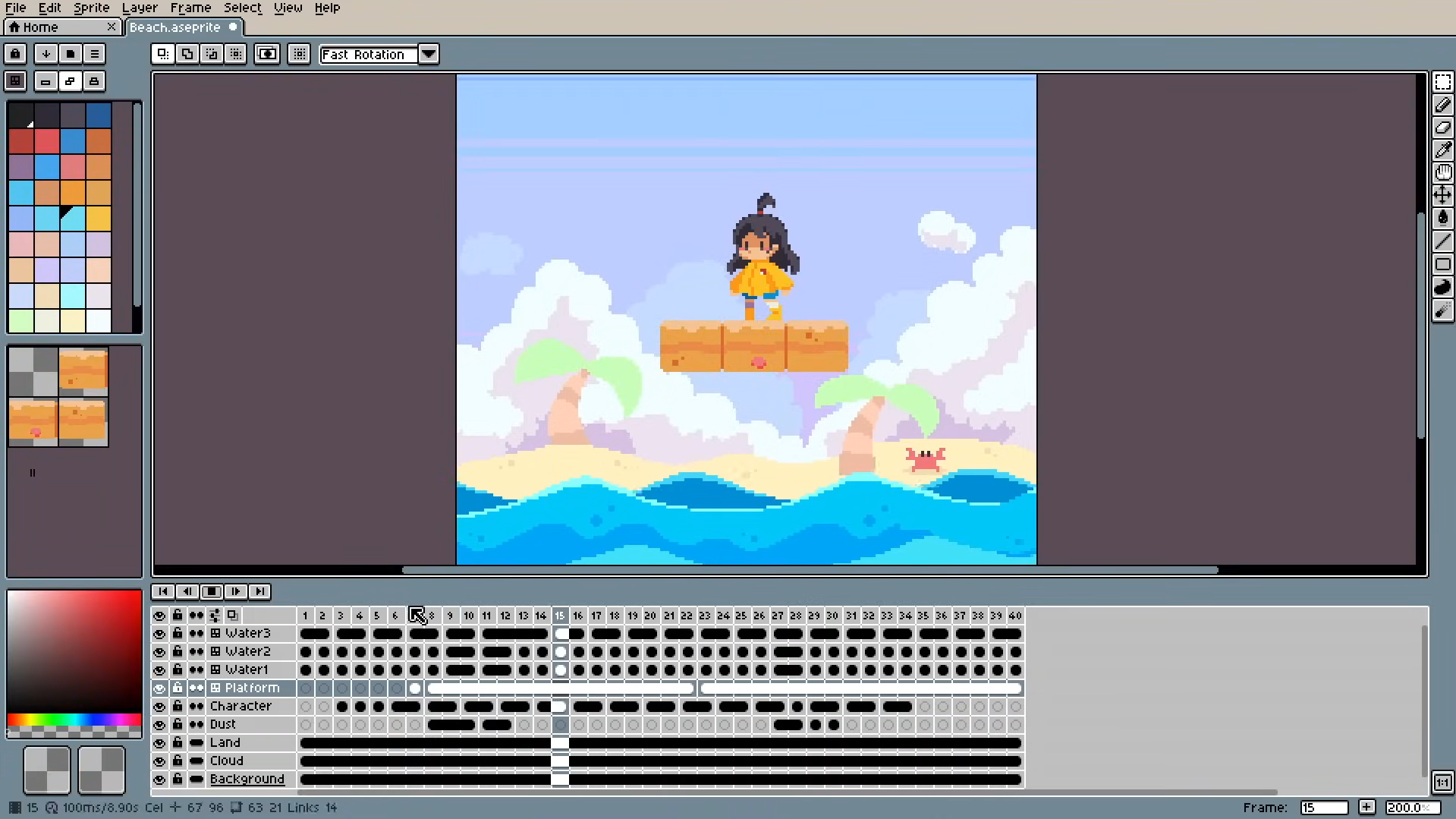Viewport: 1456px width, 819px height.
Task: Select the Cloud layer name
Action: click(x=226, y=761)
